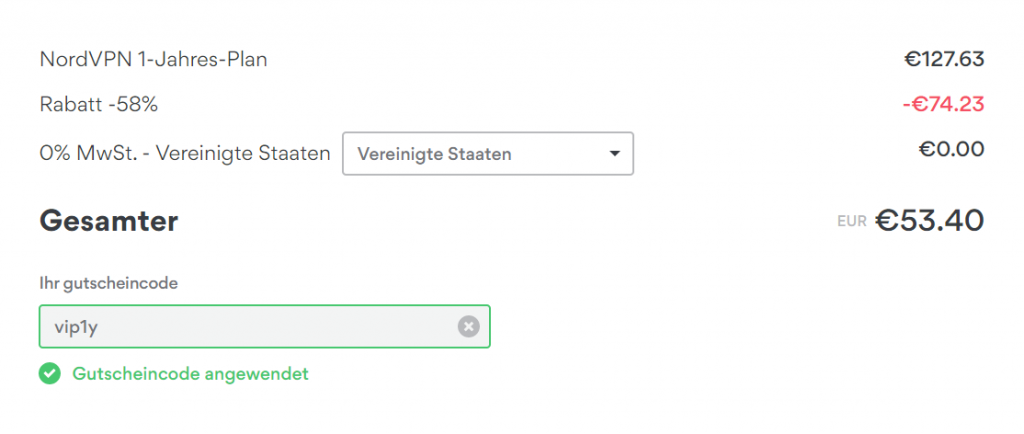Click the Ihr gutscheincode field label
The image size is (1024, 434).
click(108, 284)
